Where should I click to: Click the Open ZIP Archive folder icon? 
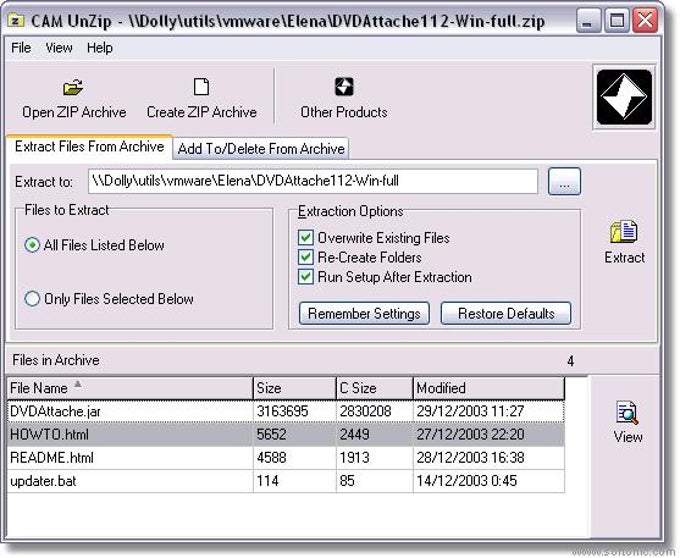(x=73, y=87)
